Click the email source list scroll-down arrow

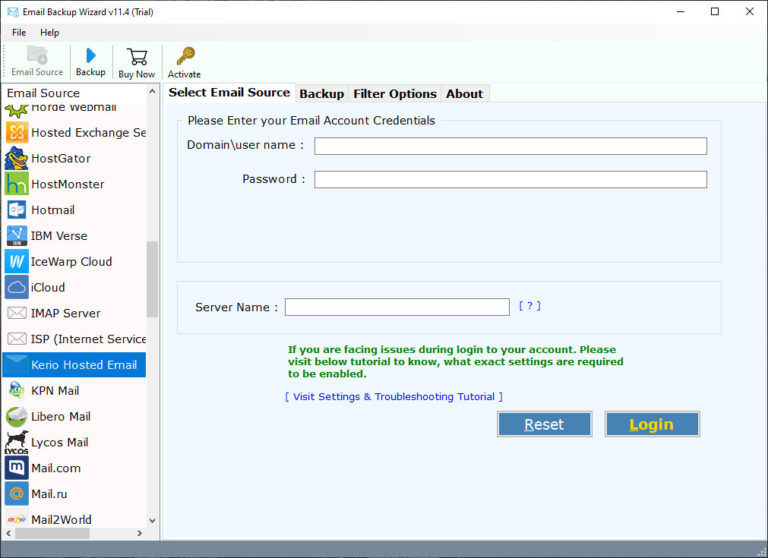152,520
